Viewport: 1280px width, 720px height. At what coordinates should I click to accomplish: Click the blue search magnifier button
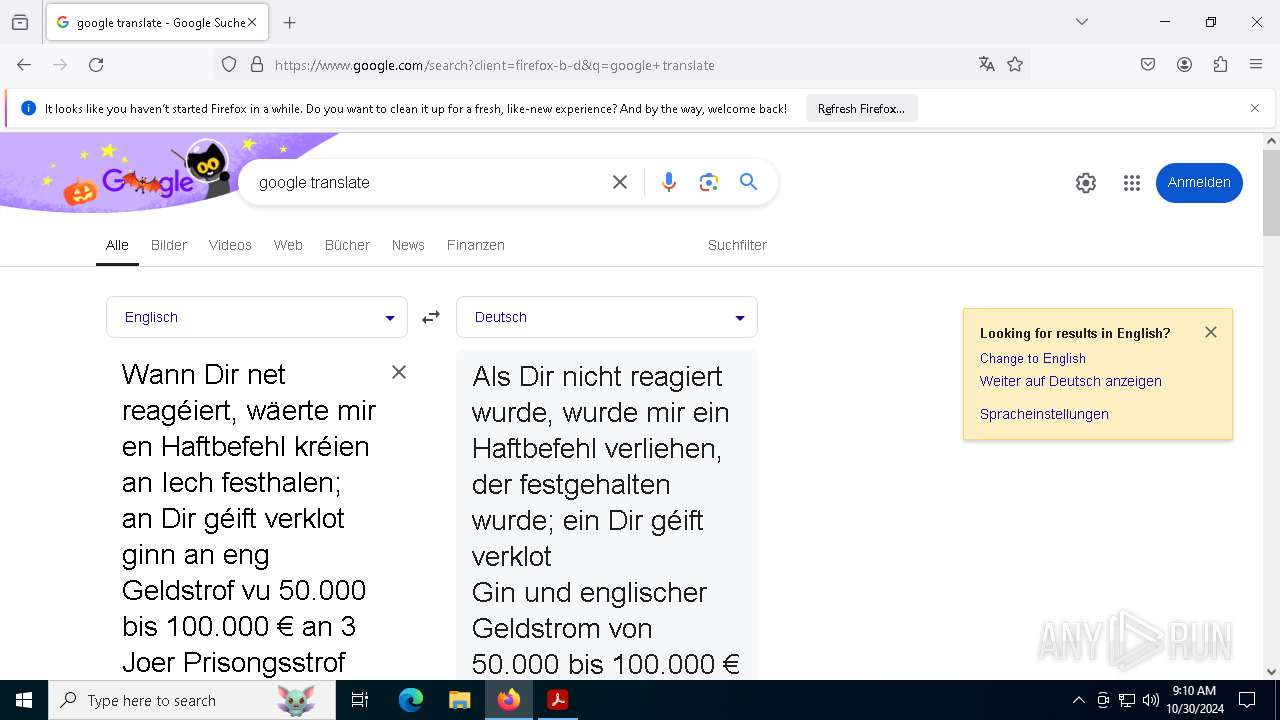pos(748,182)
